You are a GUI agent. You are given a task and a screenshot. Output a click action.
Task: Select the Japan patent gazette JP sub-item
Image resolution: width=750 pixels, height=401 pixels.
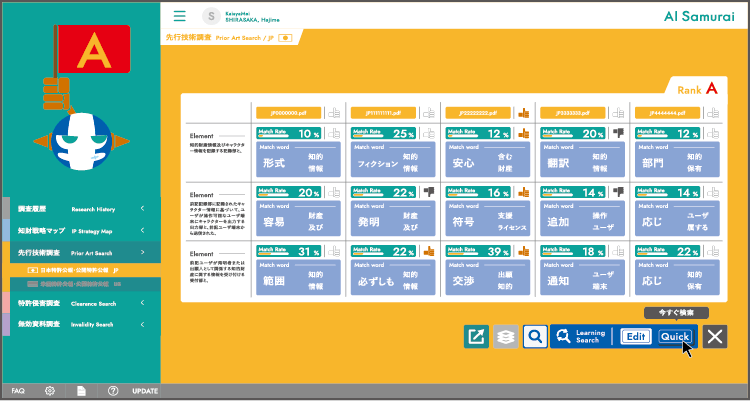78,270
